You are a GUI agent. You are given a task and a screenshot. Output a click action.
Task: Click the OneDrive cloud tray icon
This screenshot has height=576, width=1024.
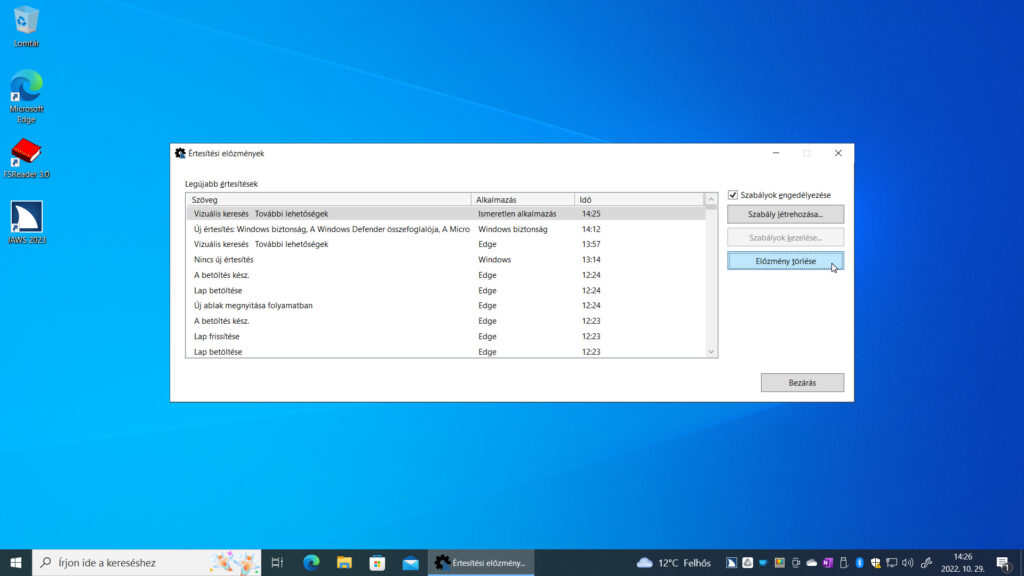pos(812,563)
